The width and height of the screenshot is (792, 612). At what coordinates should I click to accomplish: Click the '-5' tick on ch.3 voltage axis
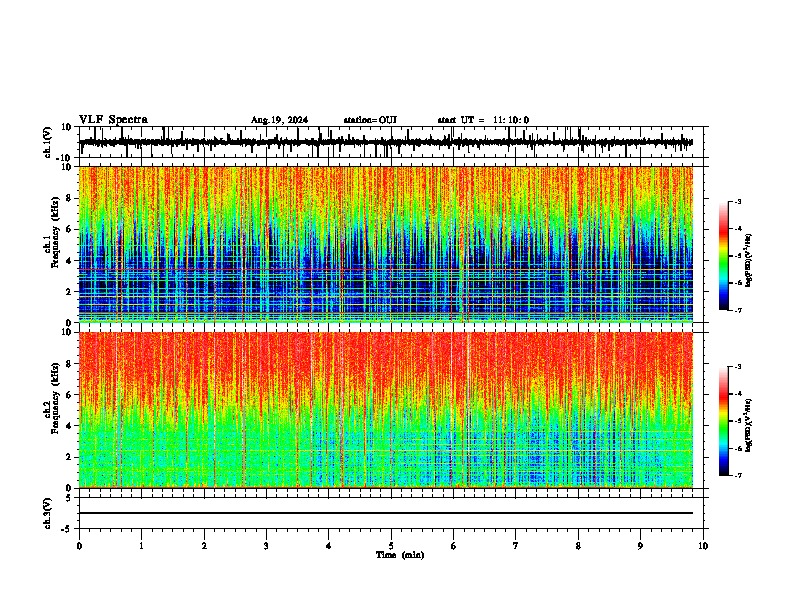coord(67,529)
